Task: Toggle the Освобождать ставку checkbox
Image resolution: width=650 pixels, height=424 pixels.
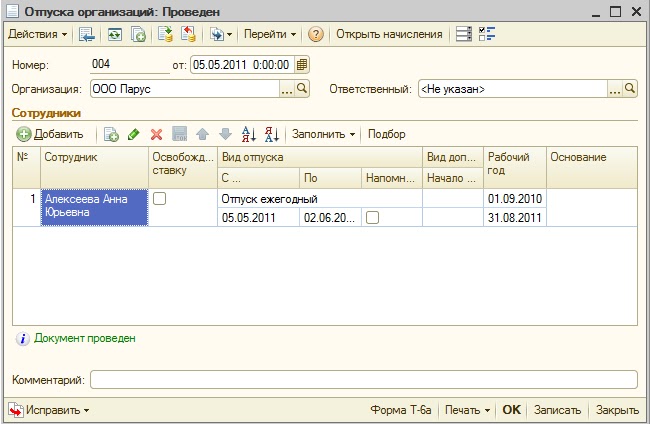Action: 160,199
